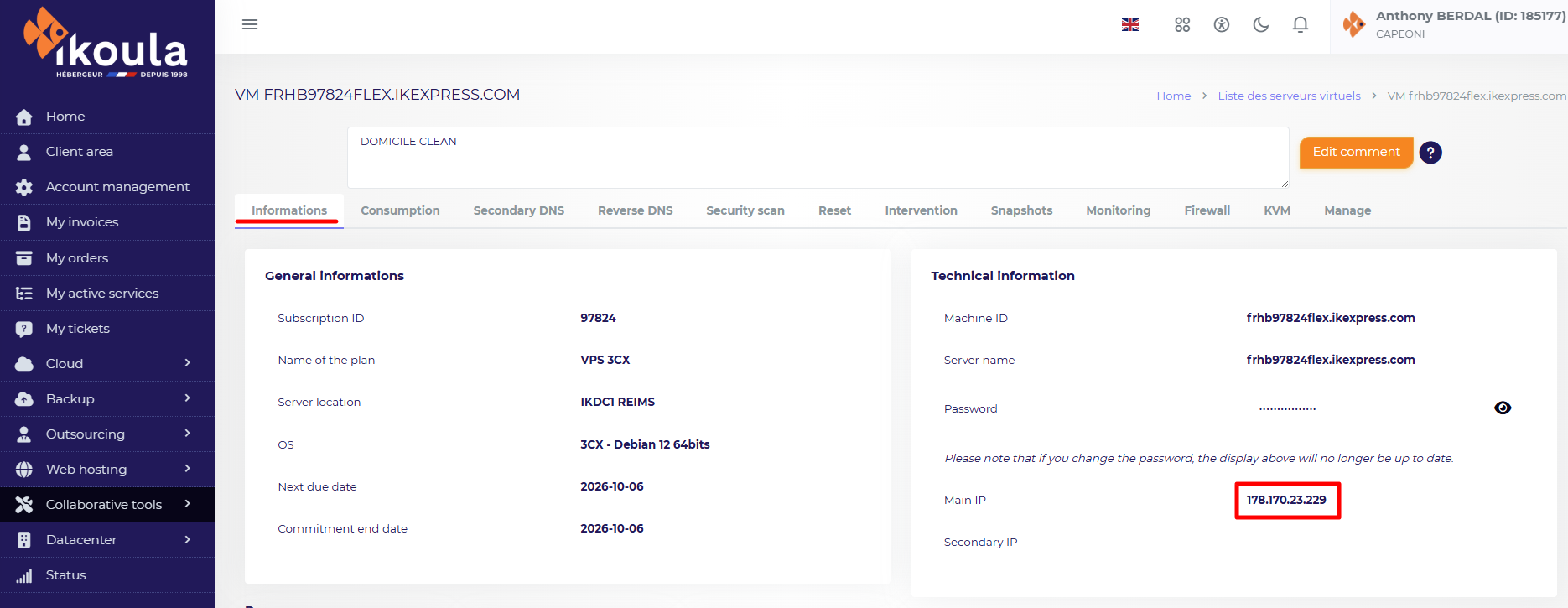
Task: Toggle the hamburger sidebar menu
Action: click(x=250, y=24)
